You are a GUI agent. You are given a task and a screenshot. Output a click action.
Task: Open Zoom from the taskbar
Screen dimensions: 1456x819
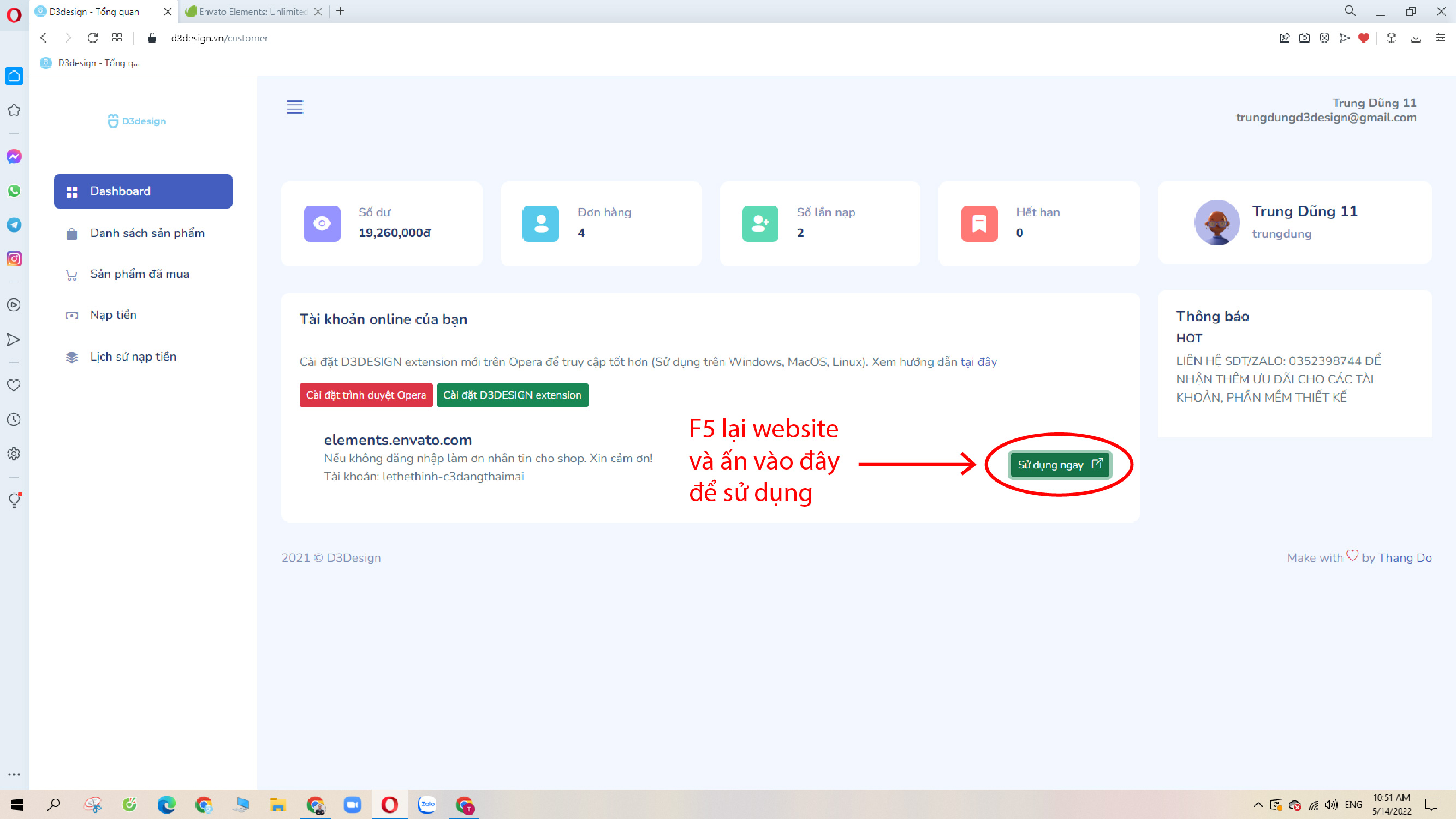(353, 804)
